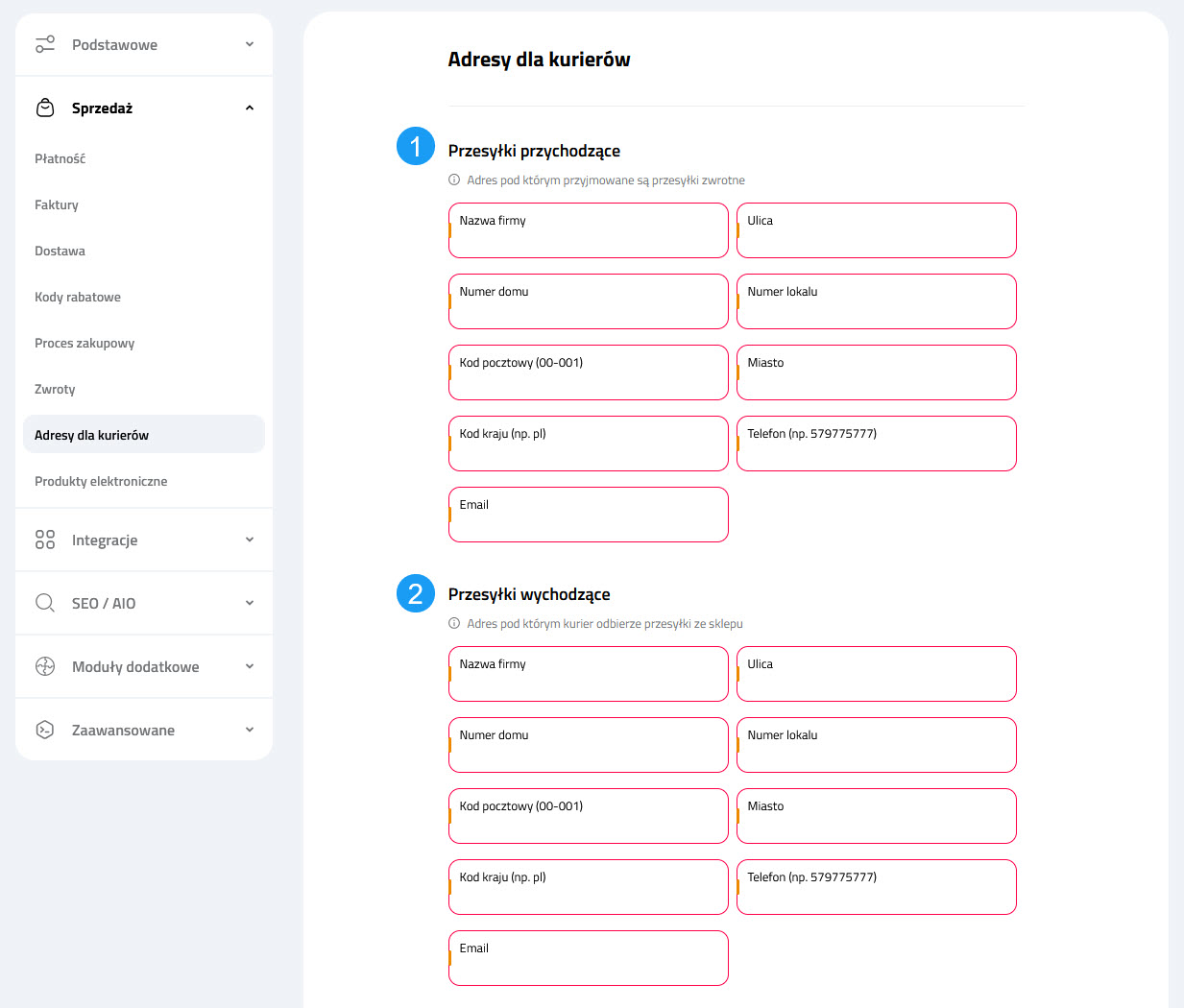Open the Faktury sidebar link
The width and height of the screenshot is (1184, 1008).
click(x=57, y=204)
